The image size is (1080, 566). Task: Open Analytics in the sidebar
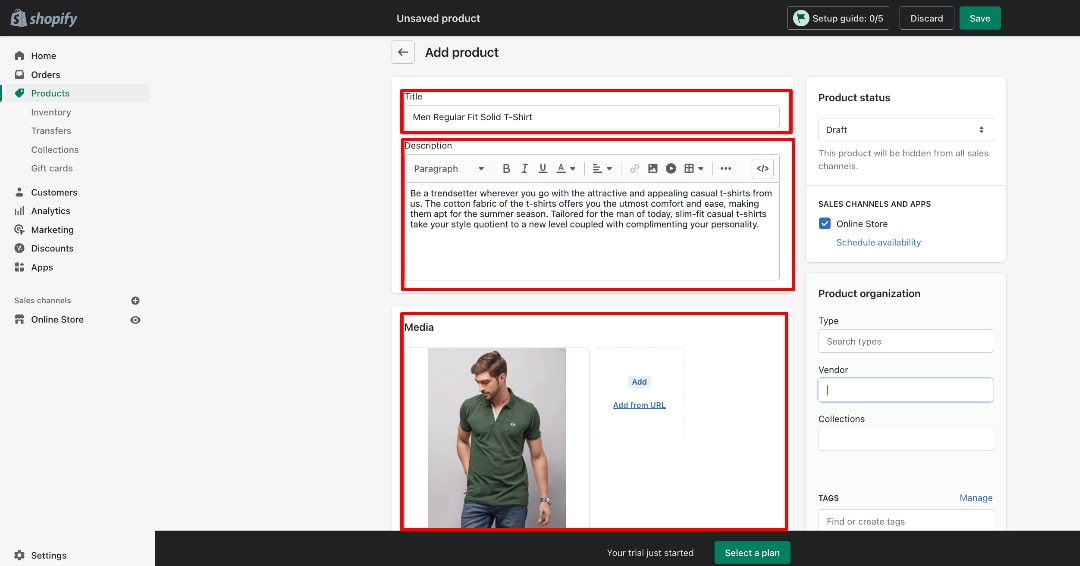(x=50, y=211)
